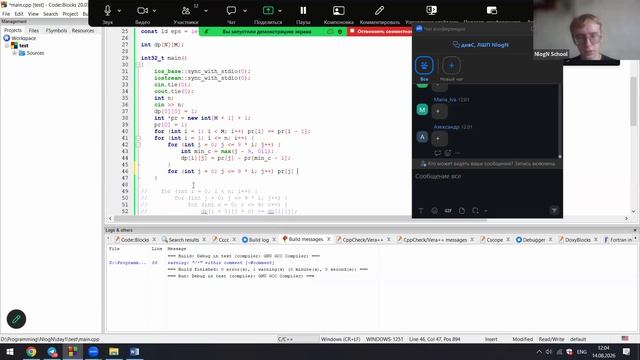Open the View menu

33,14
